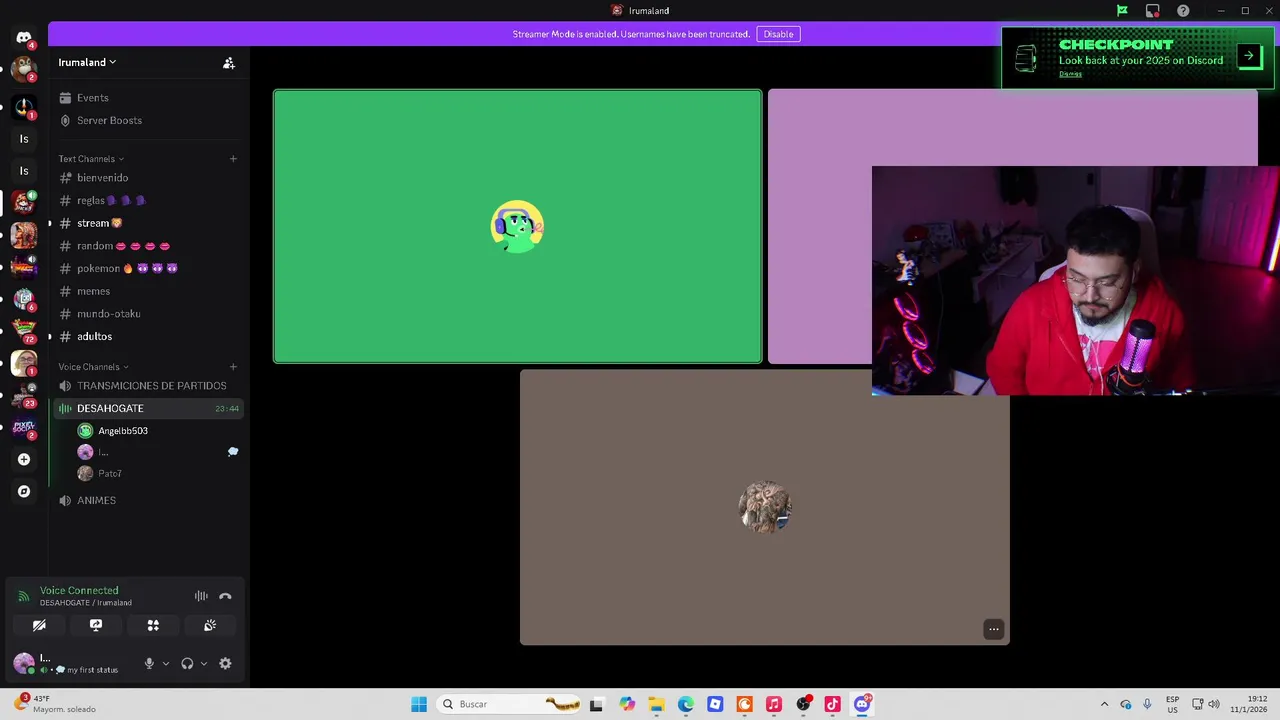Screen dimensions: 1280x720
Task: Click the thought bubble status icon in voice list
Action: click(x=233, y=452)
